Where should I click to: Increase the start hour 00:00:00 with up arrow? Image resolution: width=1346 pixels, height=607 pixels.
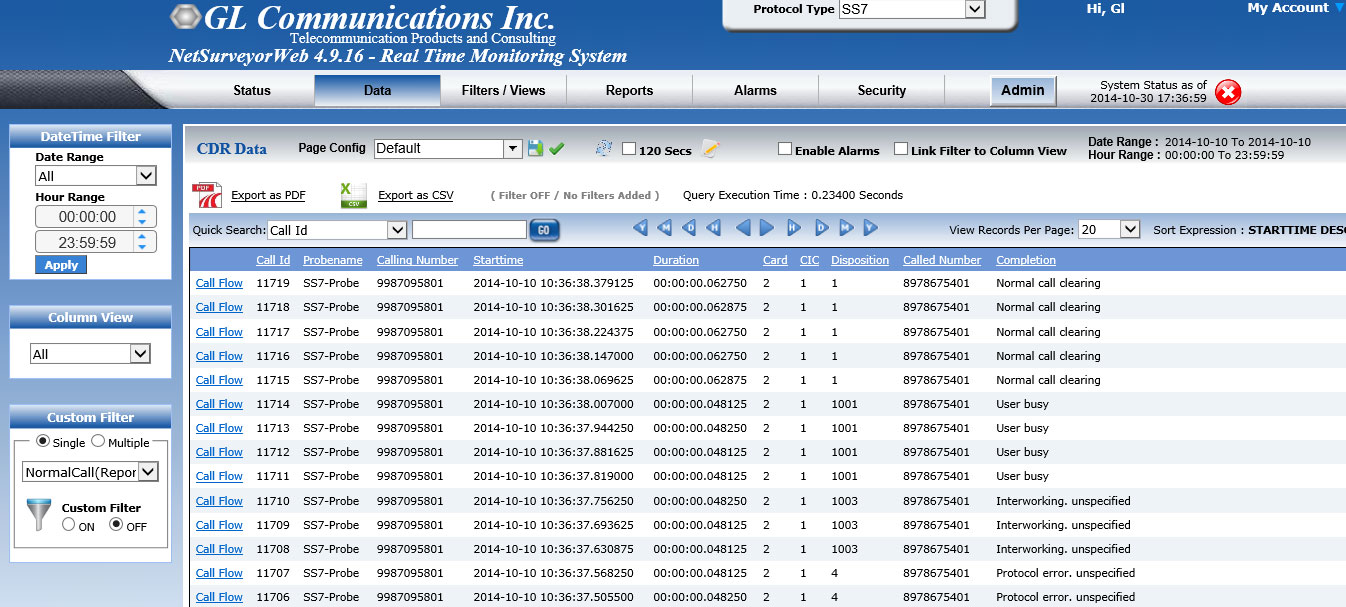[142, 211]
